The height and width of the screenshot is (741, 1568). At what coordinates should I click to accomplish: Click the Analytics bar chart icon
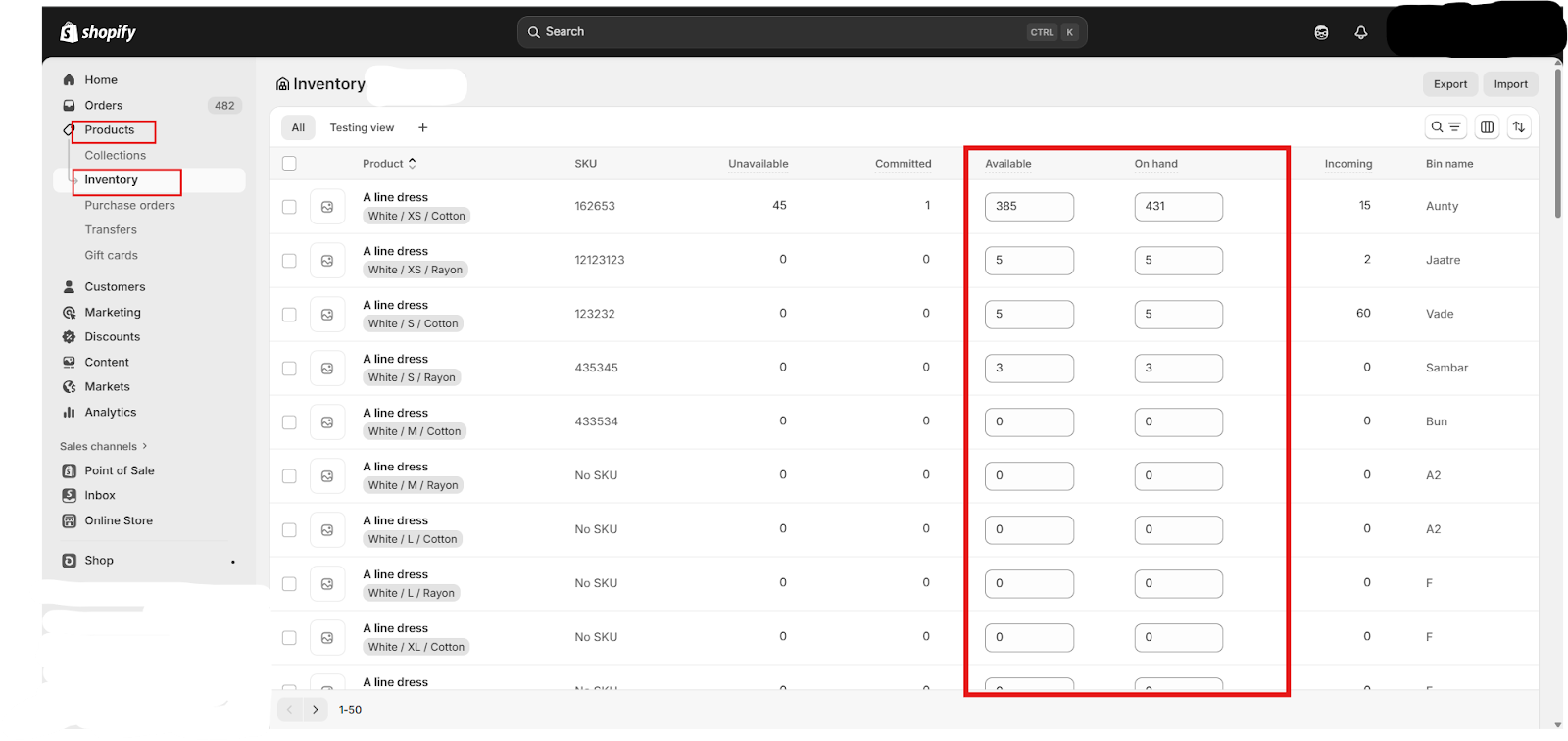click(69, 413)
